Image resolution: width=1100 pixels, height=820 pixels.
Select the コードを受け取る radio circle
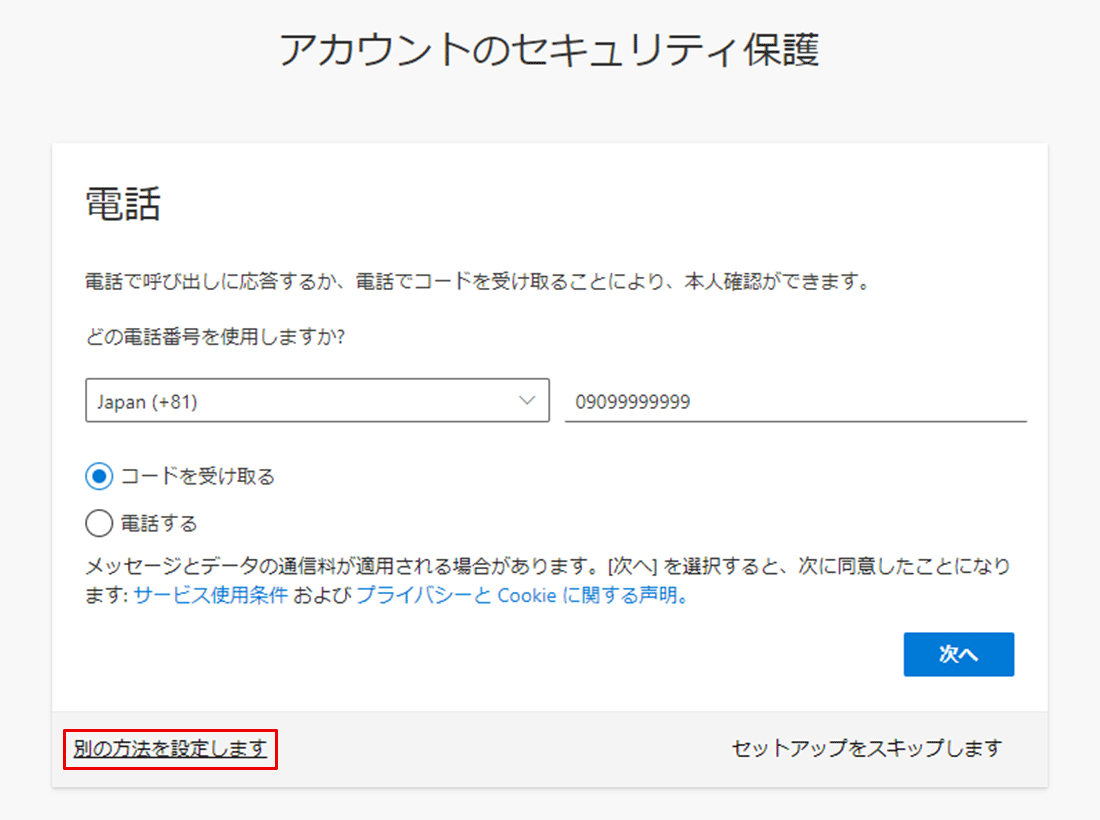pyautogui.click(x=99, y=477)
